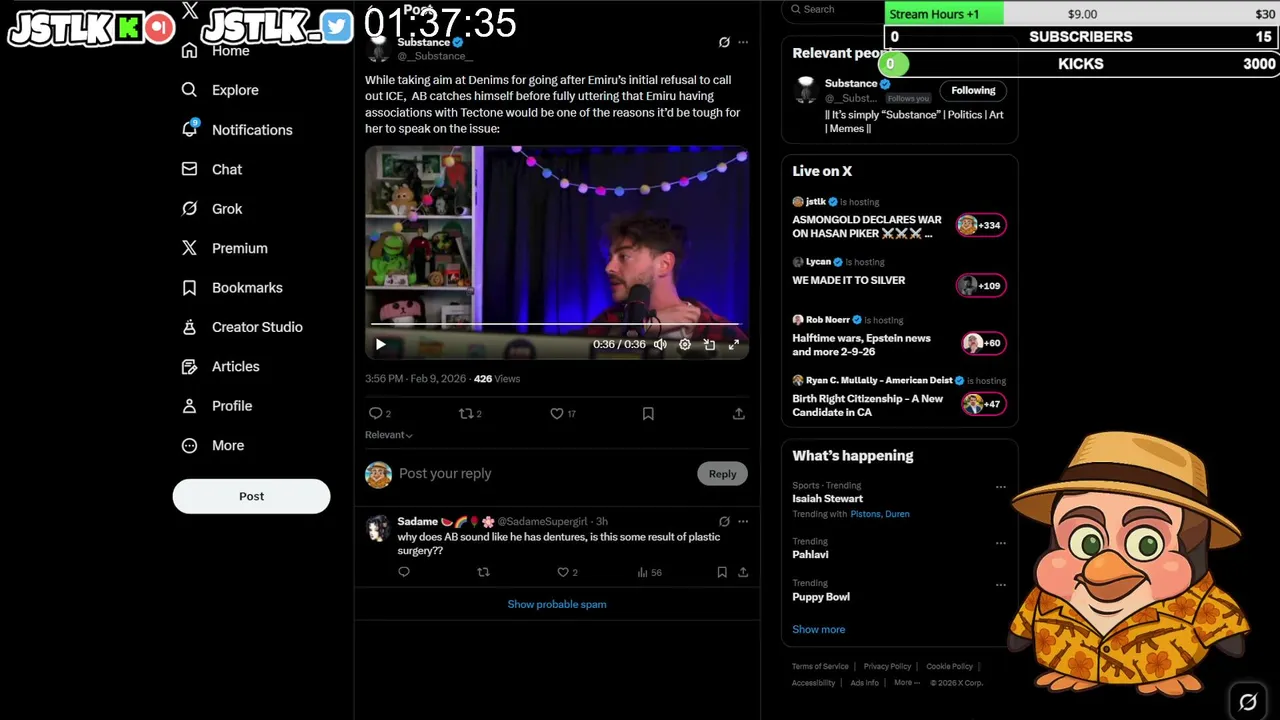Open Substance's avatar in Relevant people
The image size is (1280, 720).
[x=806, y=91]
